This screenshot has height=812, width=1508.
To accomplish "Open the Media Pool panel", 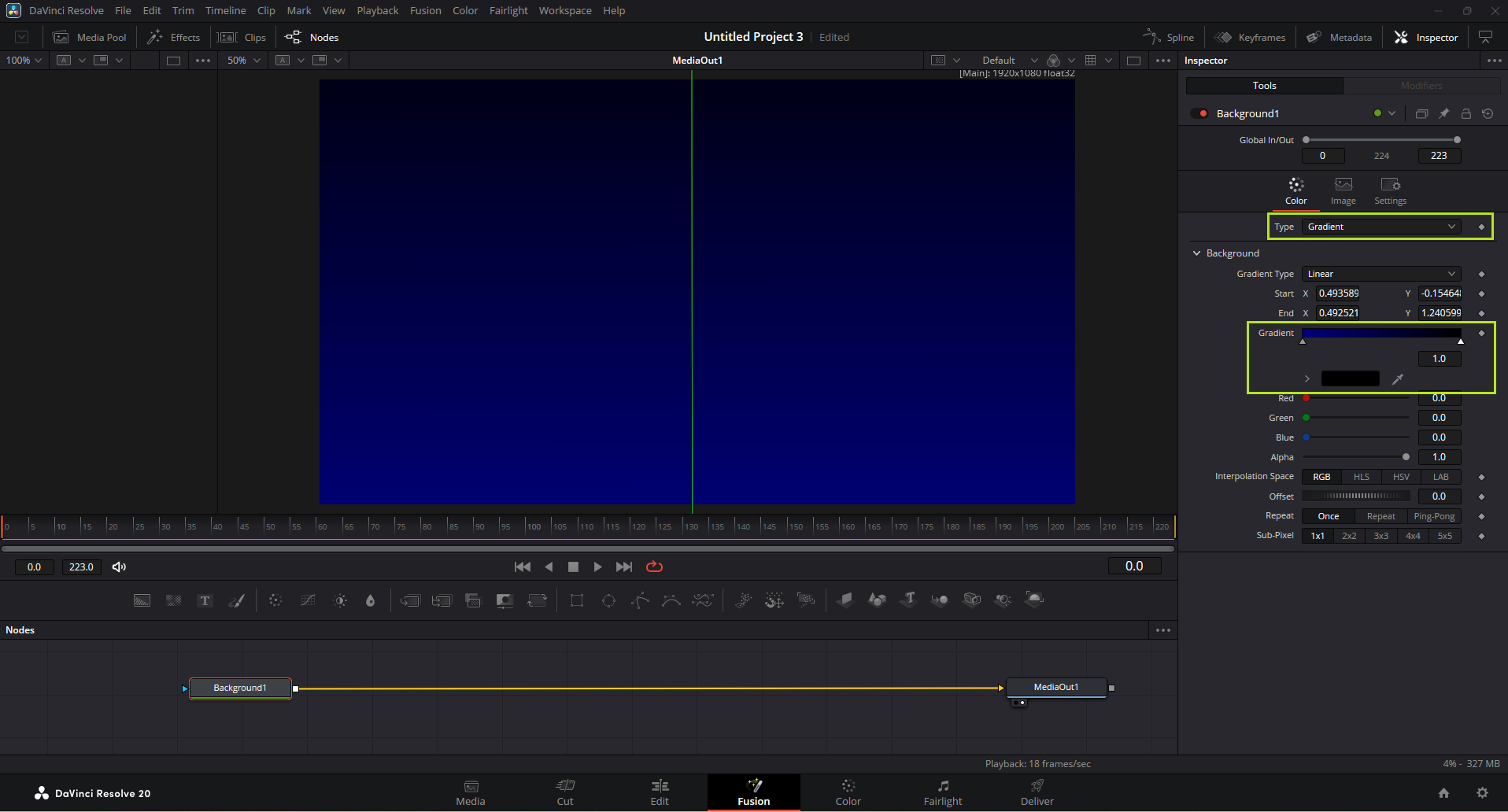I will (90, 37).
